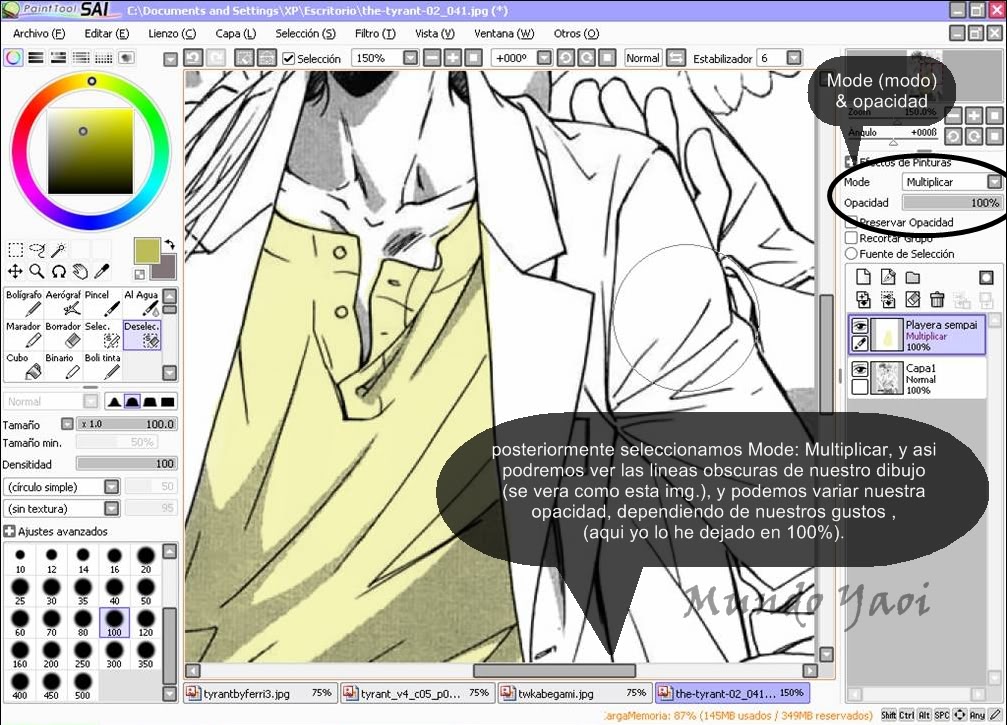
Task: Create a new linework layer
Action: point(888,277)
